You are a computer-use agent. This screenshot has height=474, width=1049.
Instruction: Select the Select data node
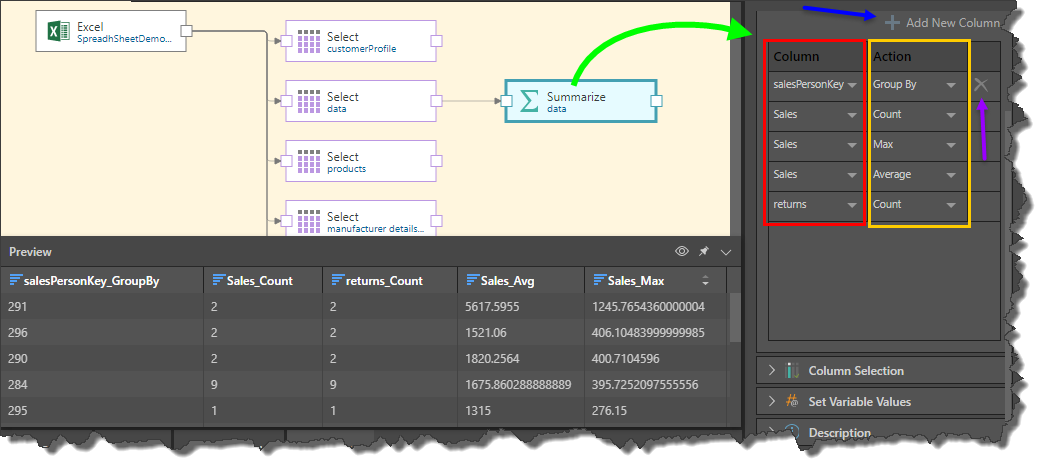point(360,101)
